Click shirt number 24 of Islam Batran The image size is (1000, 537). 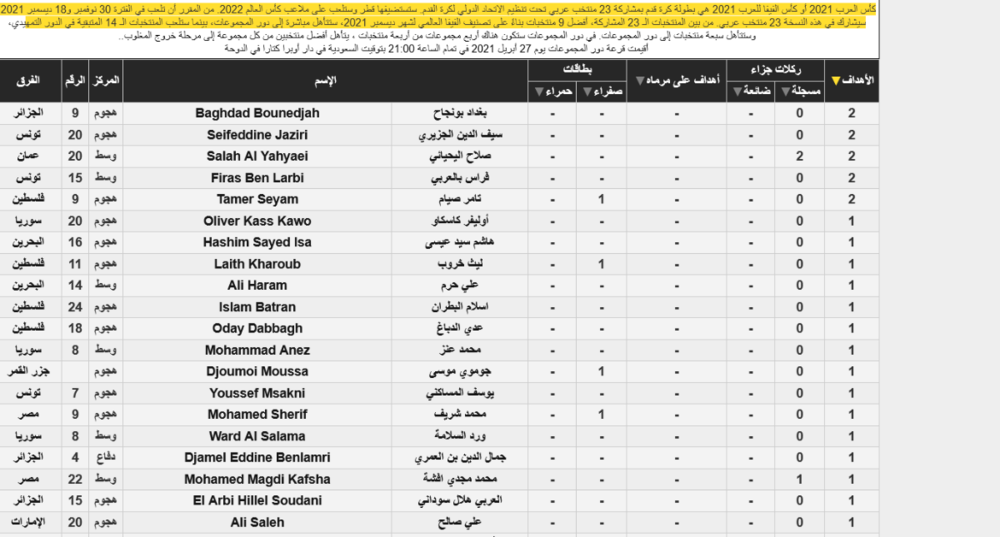75,307
